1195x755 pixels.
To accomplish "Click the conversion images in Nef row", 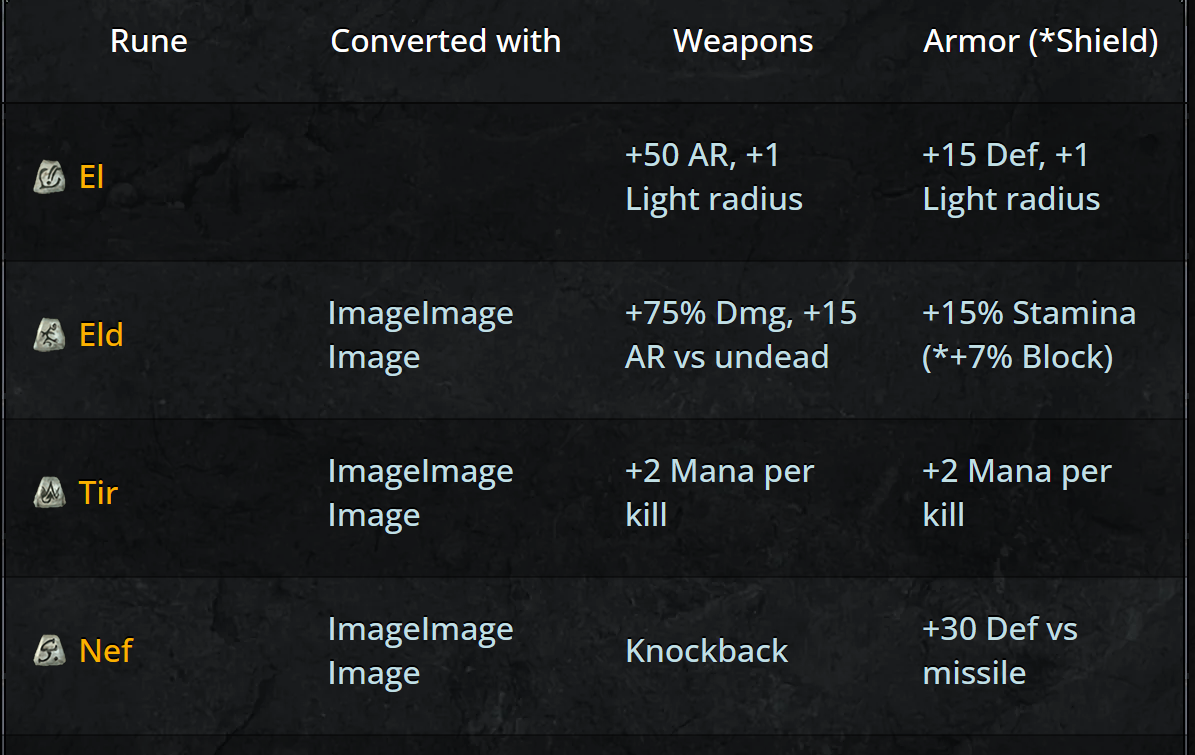I will coord(420,651).
